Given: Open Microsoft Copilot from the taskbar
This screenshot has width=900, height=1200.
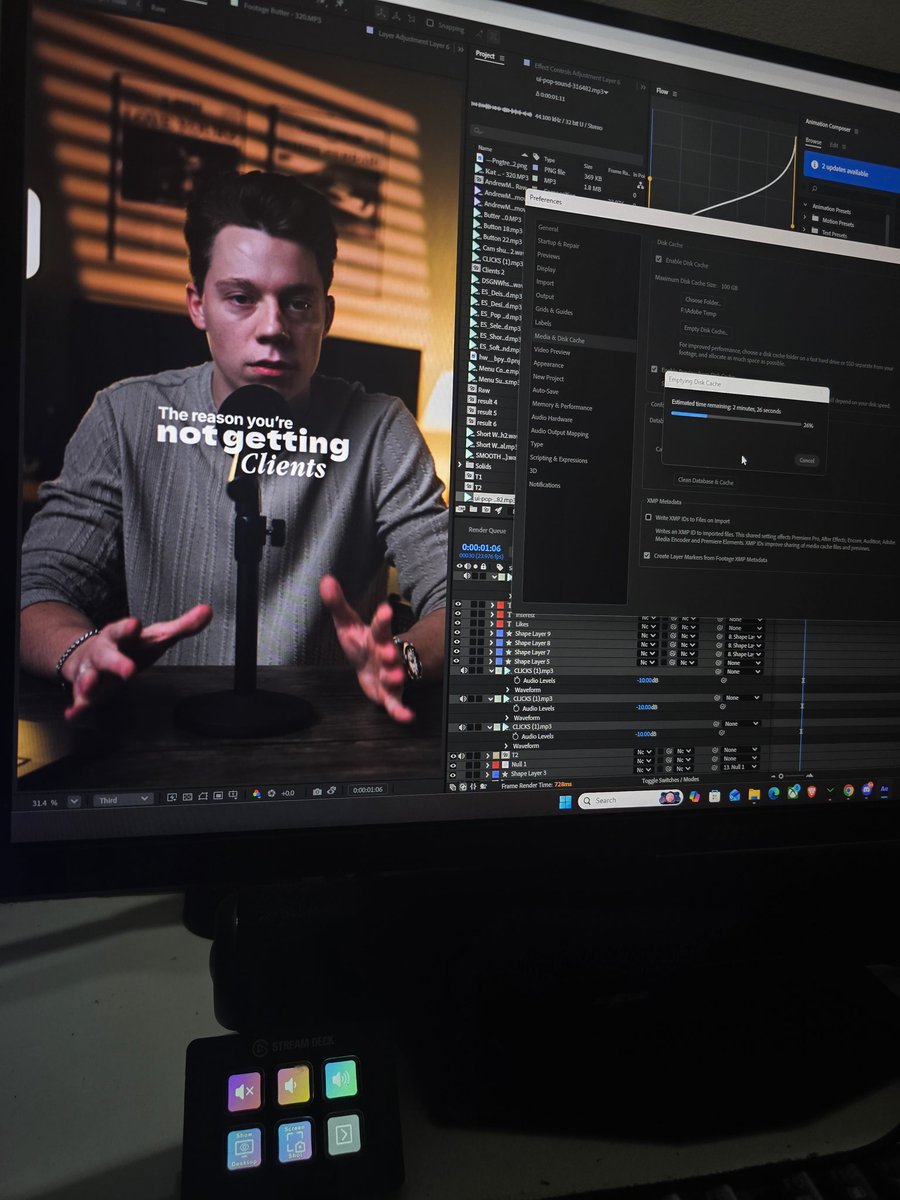Looking at the screenshot, I should pyautogui.click(x=694, y=798).
